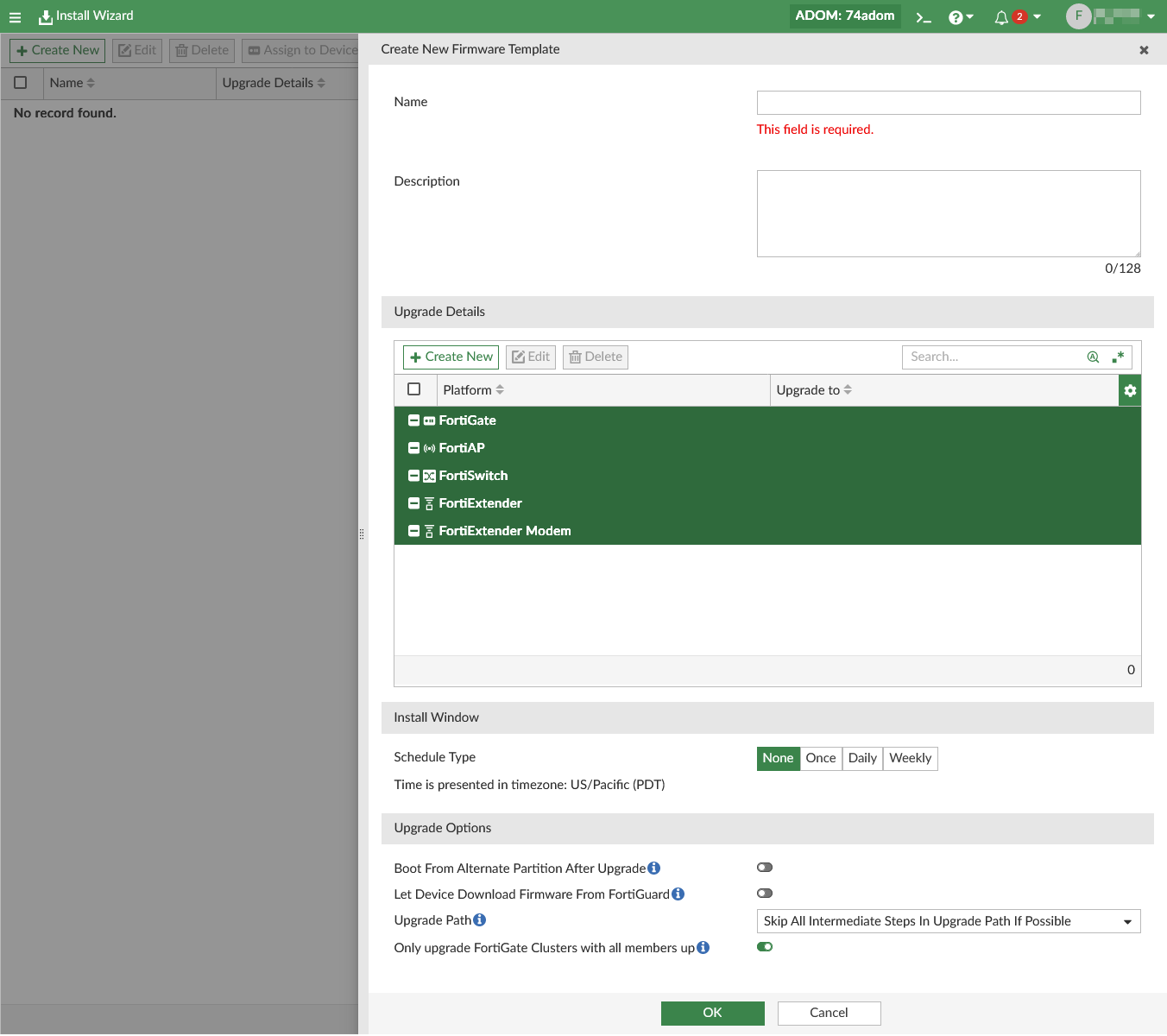1167x1036 pixels.
Task: Click Delete in Upgrade Details toolbar
Action: [596, 357]
